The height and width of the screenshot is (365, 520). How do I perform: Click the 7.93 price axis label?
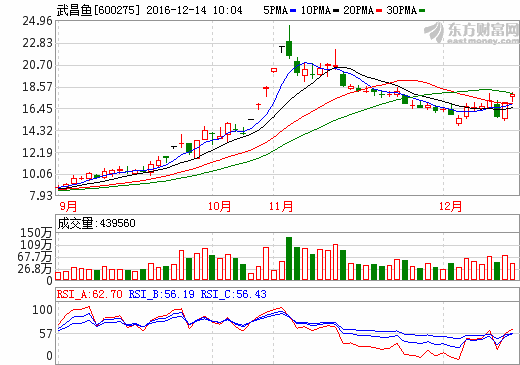41,195
